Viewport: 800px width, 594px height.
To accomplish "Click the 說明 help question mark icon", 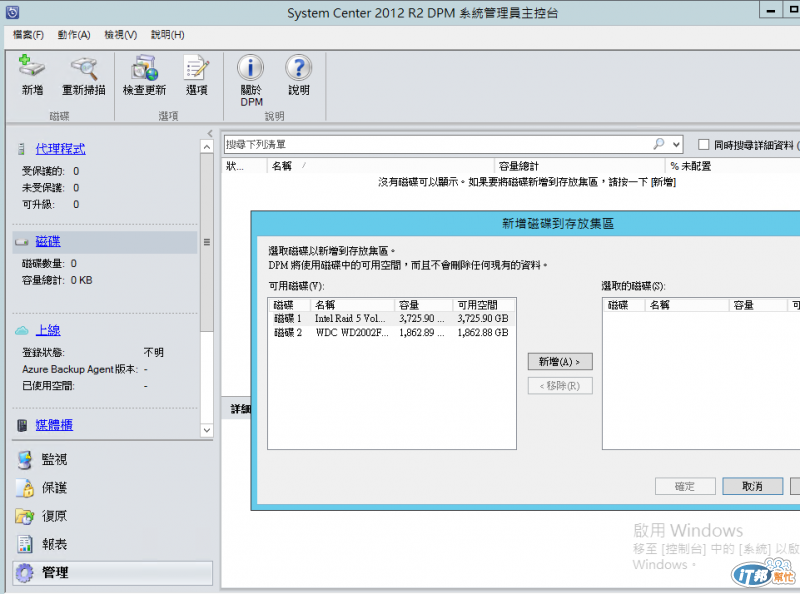I will pos(298,67).
